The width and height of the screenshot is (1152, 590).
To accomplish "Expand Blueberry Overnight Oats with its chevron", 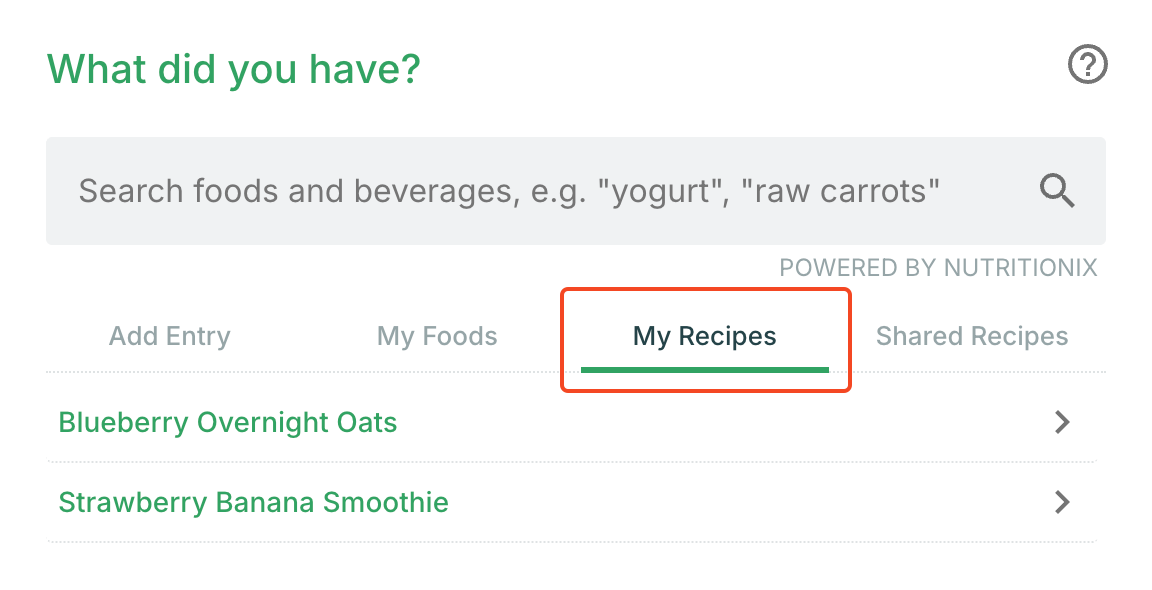I will [1062, 422].
